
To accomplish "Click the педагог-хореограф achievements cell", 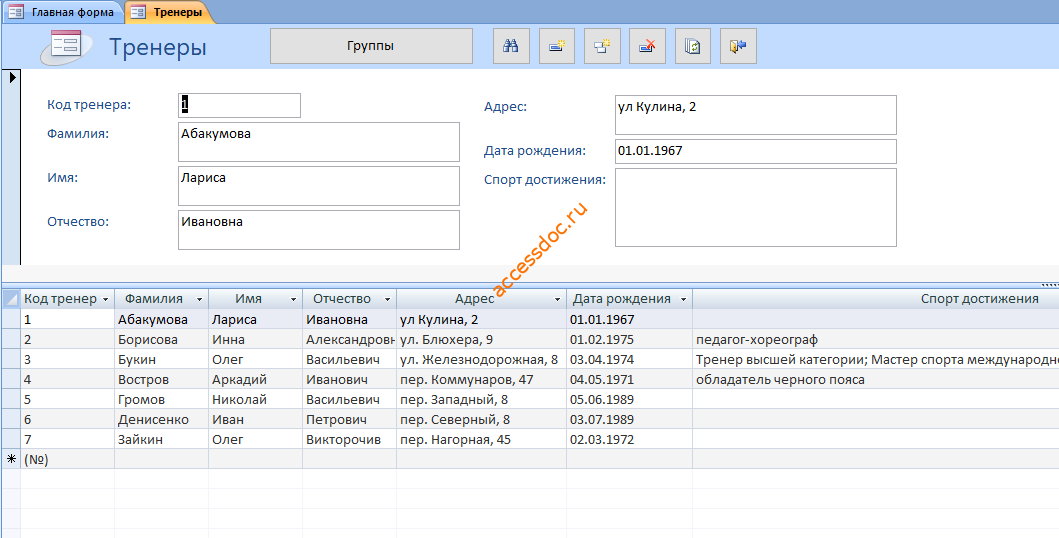I will 876,340.
